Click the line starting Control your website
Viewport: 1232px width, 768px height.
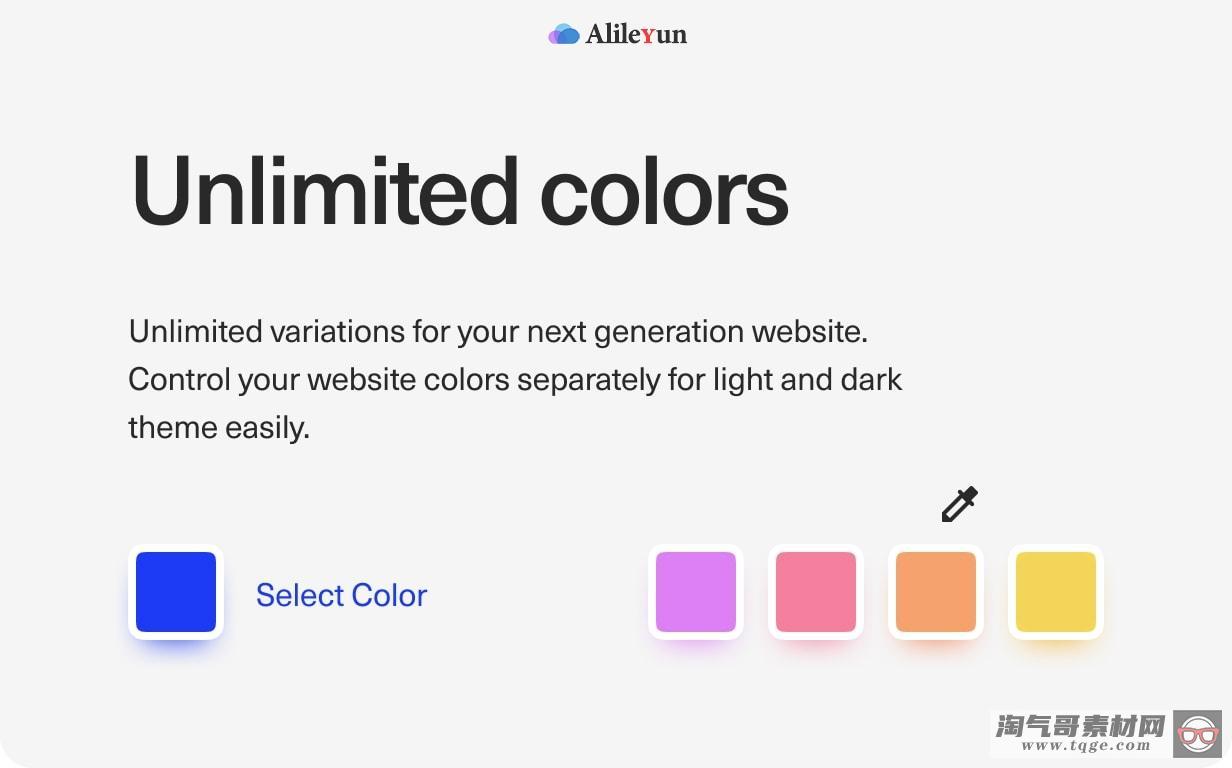coord(515,380)
